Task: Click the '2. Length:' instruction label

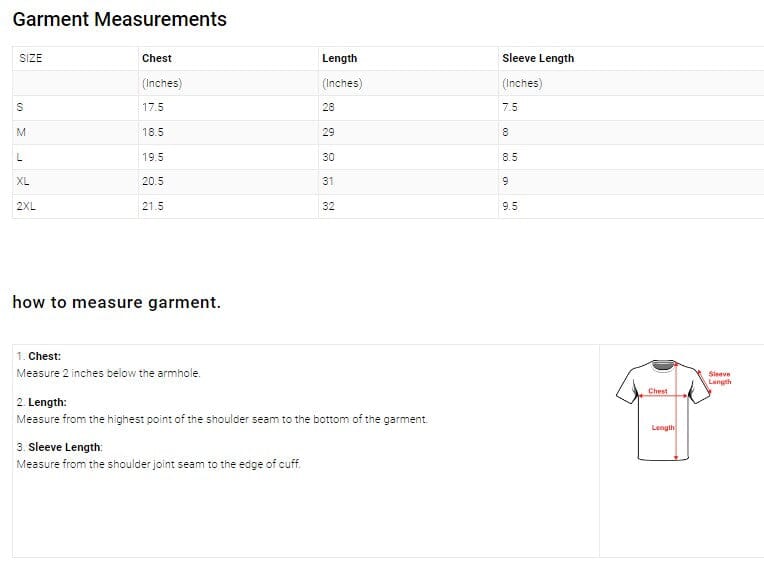Action: click(x=42, y=402)
